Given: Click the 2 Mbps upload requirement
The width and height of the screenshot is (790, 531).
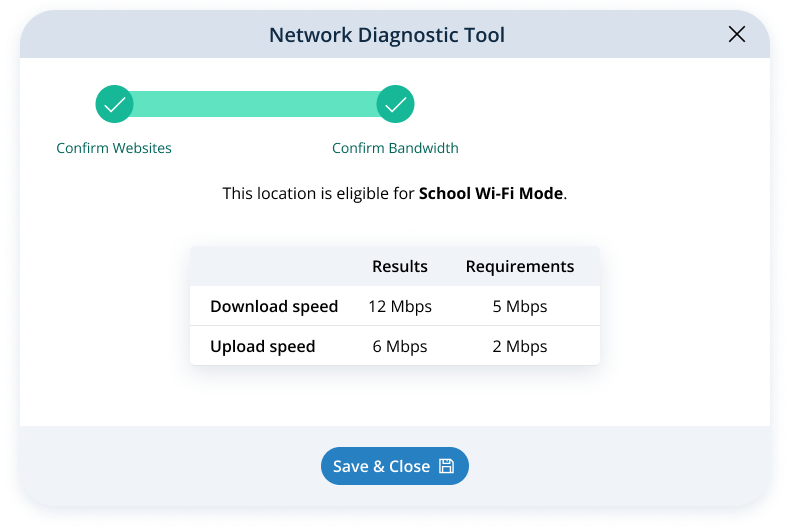Looking at the screenshot, I should point(520,347).
